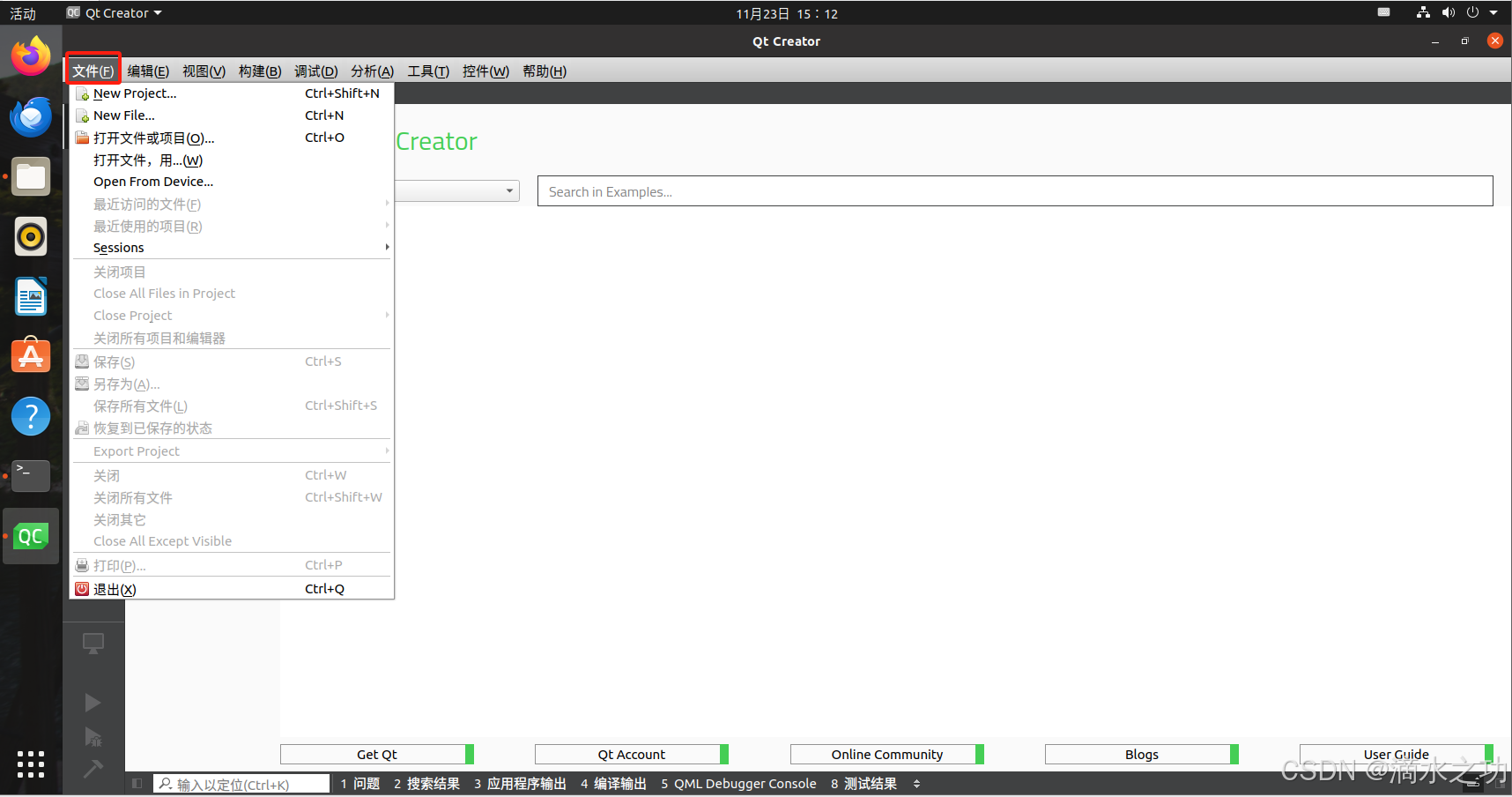The height and width of the screenshot is (797, 1512).
Task: Open Qt Creator app menu dropdown
Action: click(x=115, y=13)
